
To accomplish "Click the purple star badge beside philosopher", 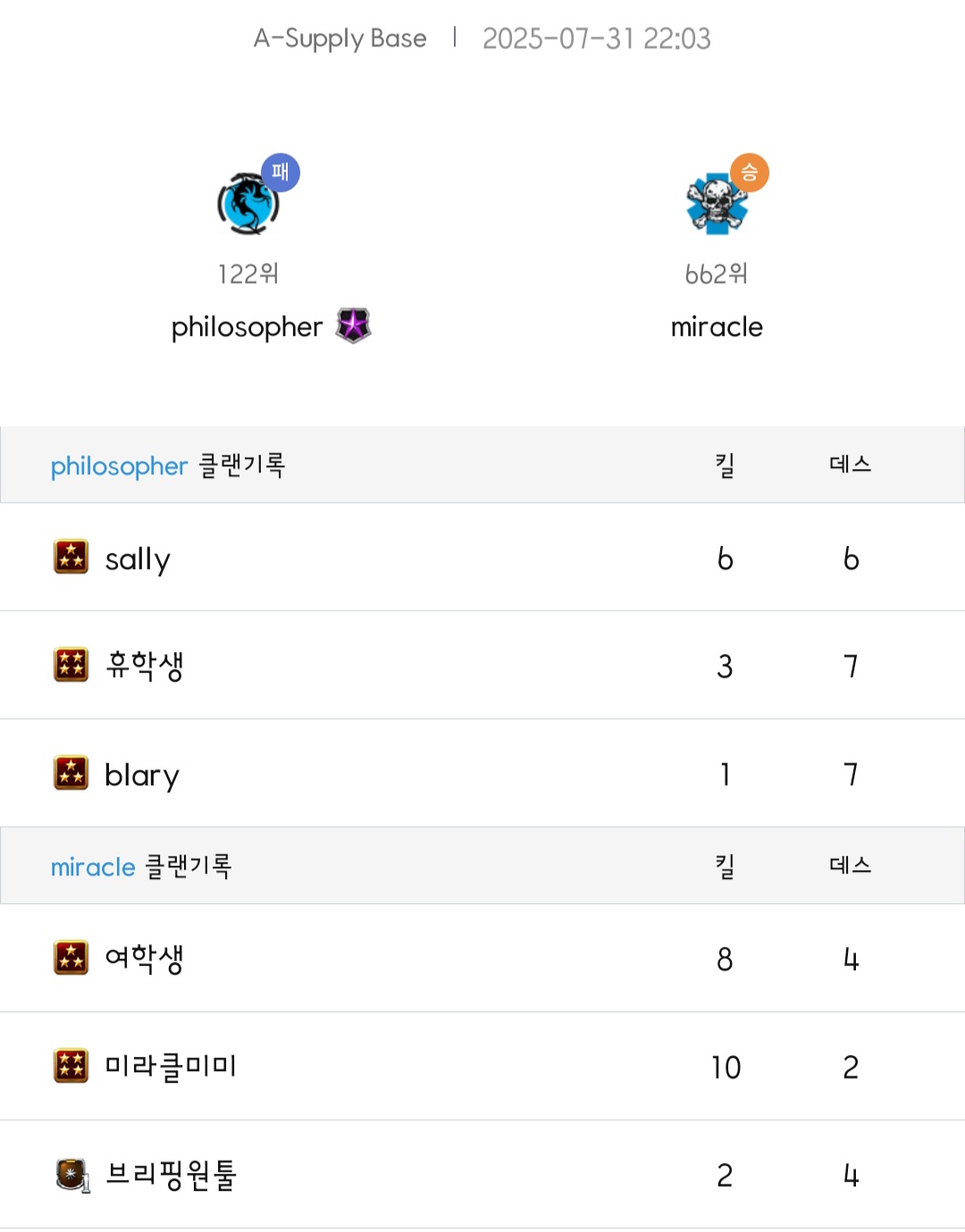I will [x=353, y=326].
